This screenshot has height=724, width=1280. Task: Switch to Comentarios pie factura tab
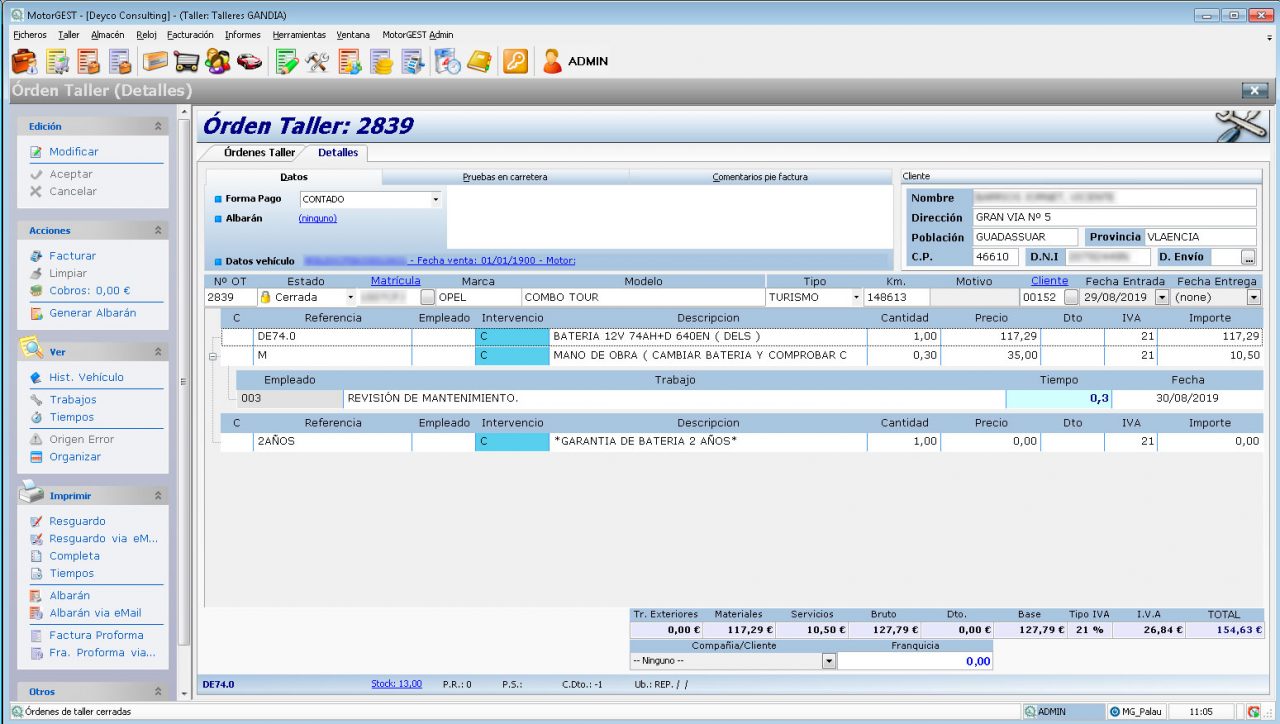760,177
